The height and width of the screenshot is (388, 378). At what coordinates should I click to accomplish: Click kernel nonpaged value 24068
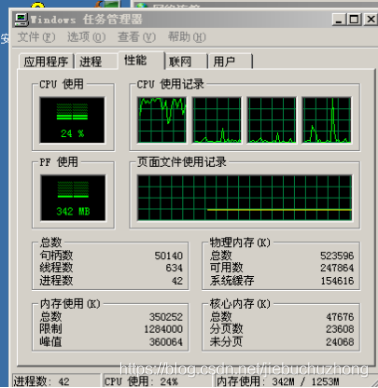(x=340, y=342)
